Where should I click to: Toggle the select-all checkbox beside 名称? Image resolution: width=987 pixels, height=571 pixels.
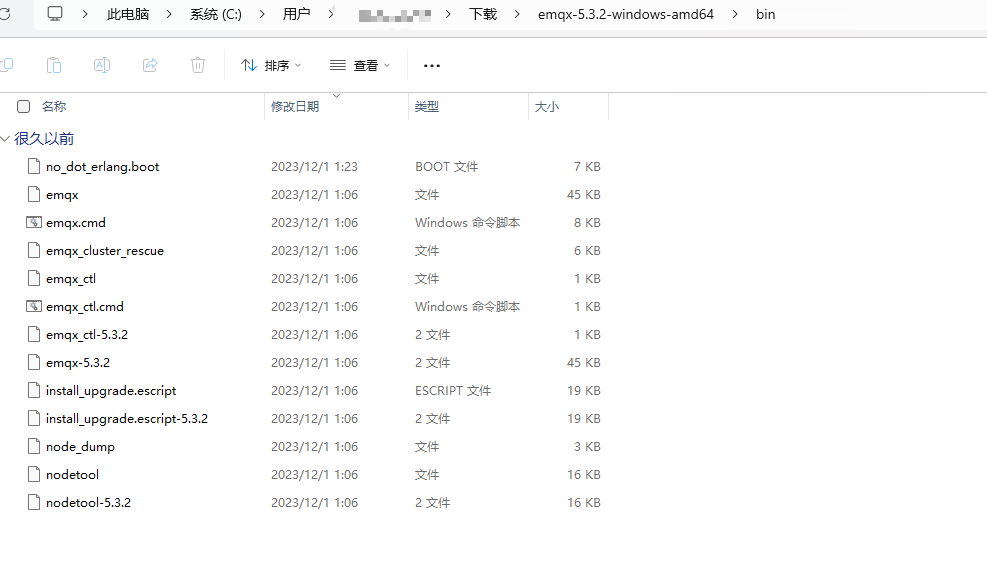pyautogui.click(x=23, y=106)
